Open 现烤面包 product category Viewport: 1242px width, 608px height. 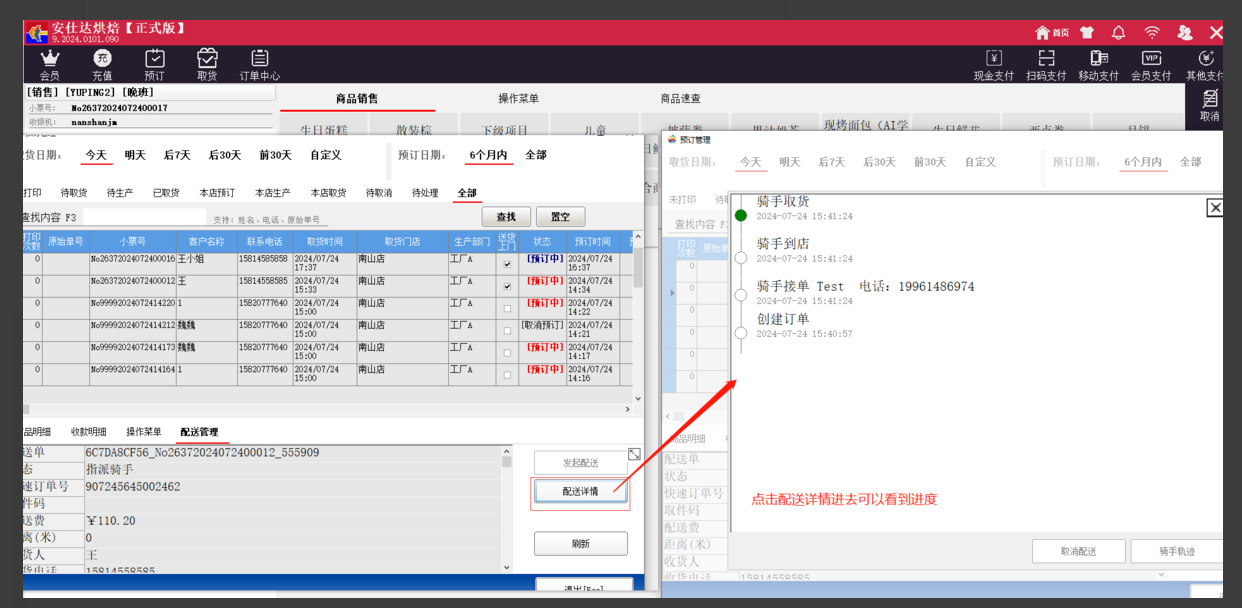point(865,126)
